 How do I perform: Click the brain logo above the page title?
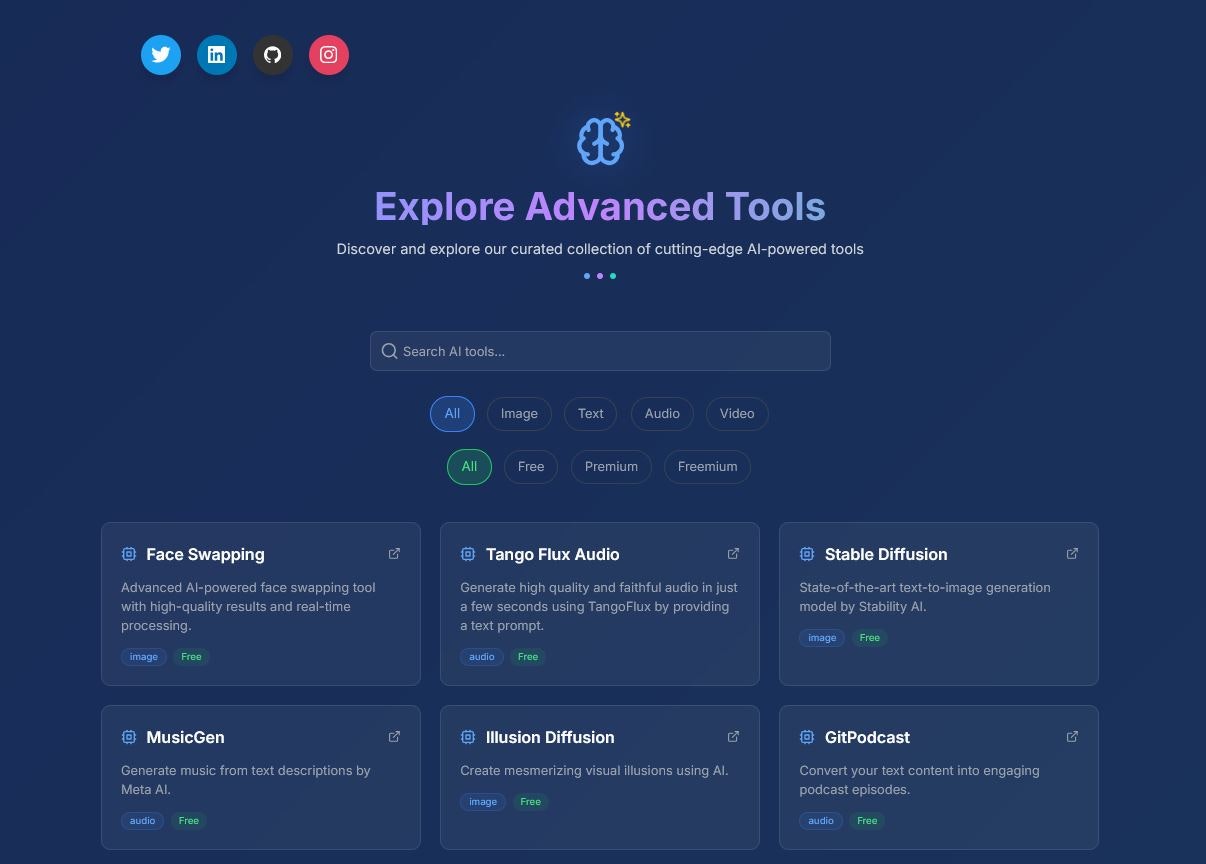(x=600, y=140)
